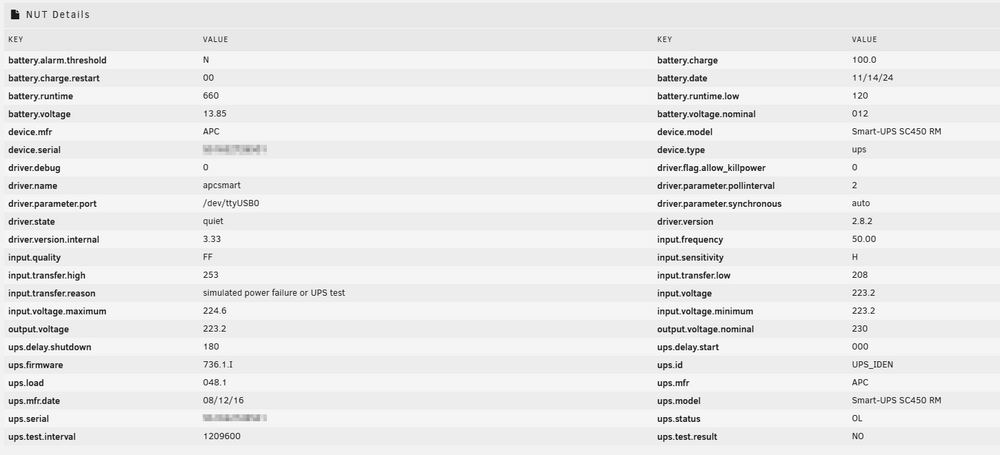Click the left VALUE column header
Image resolution: width=1000 pixels, height=455 pixels.
(215, 40)
